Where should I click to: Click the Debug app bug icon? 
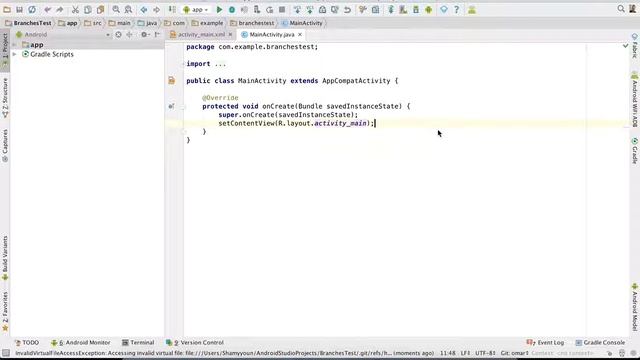pyautogui.click(x=232, y=9)
